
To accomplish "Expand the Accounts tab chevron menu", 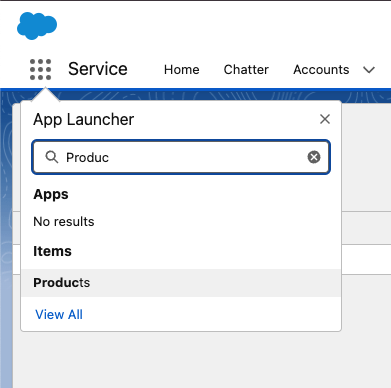I will [369, 70].
